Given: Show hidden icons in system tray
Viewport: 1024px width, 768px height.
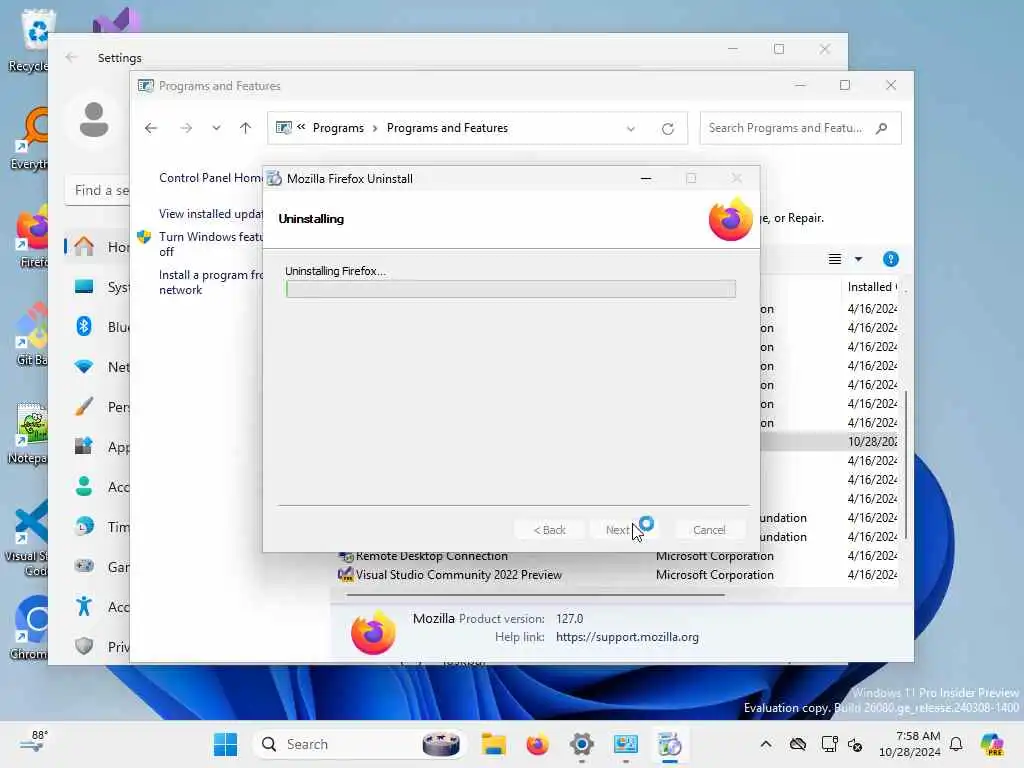Looking at the screenshot, I should [x=766, y=744].
